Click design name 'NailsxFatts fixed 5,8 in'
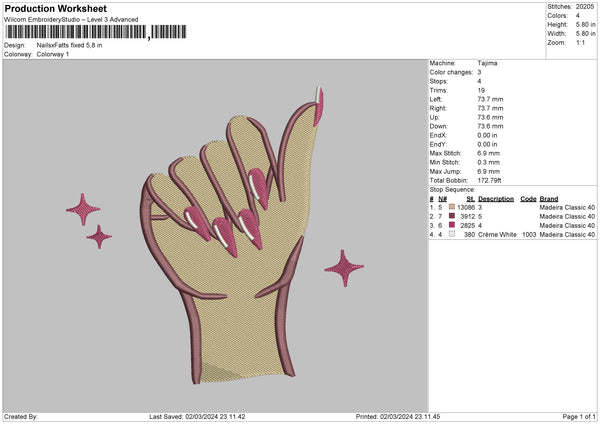The image size is (600, 424). (x=69, y=45)
